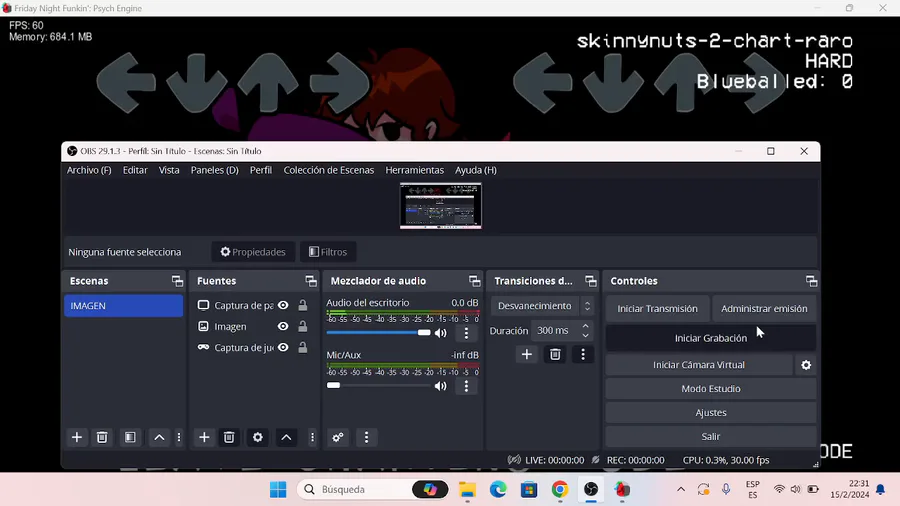Open Google Chrome from the taskbar
This screenshot has height=506, width=900.
point(560,489)
